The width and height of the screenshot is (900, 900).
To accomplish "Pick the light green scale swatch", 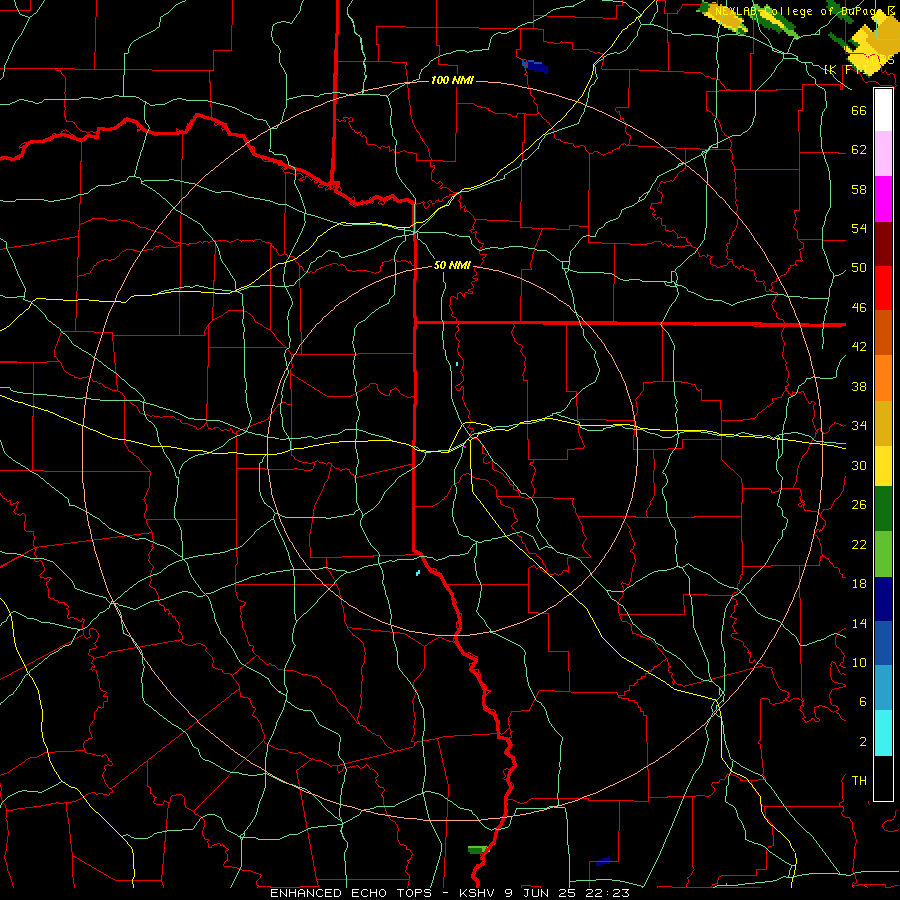I will pos(883,554).
